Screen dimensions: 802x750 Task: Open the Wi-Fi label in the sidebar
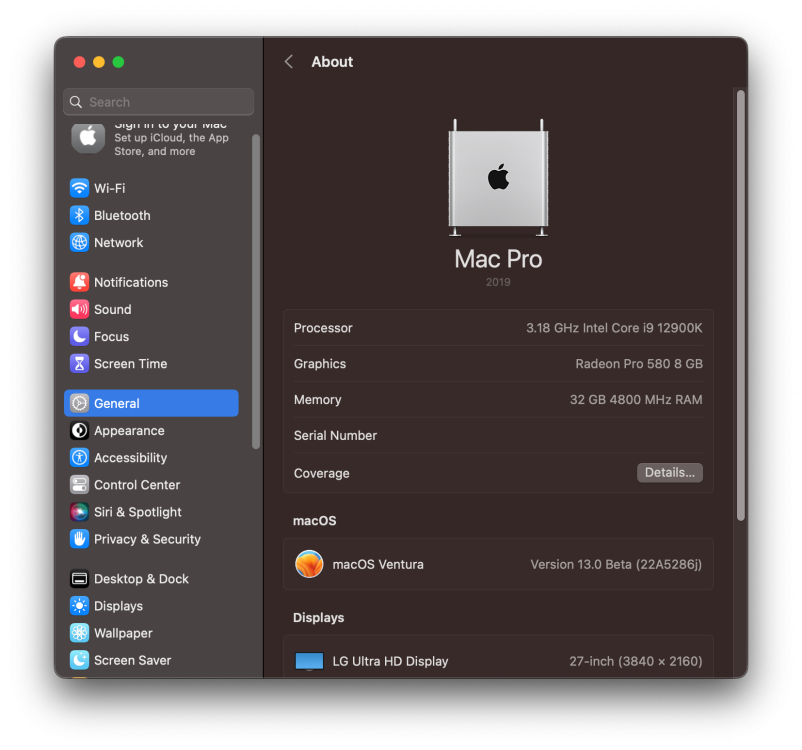[x=109, y=188]
